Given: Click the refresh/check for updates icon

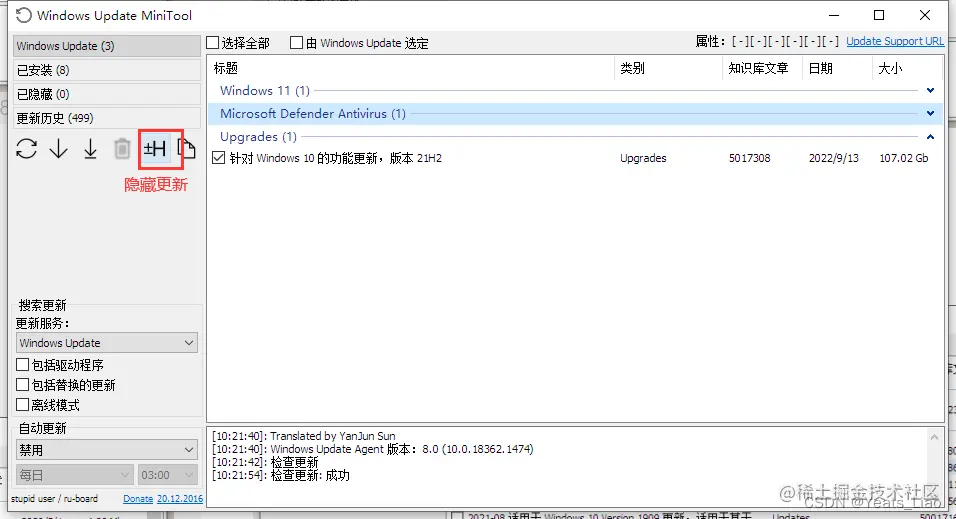Looking at the screenshot, I should [26, 149].
